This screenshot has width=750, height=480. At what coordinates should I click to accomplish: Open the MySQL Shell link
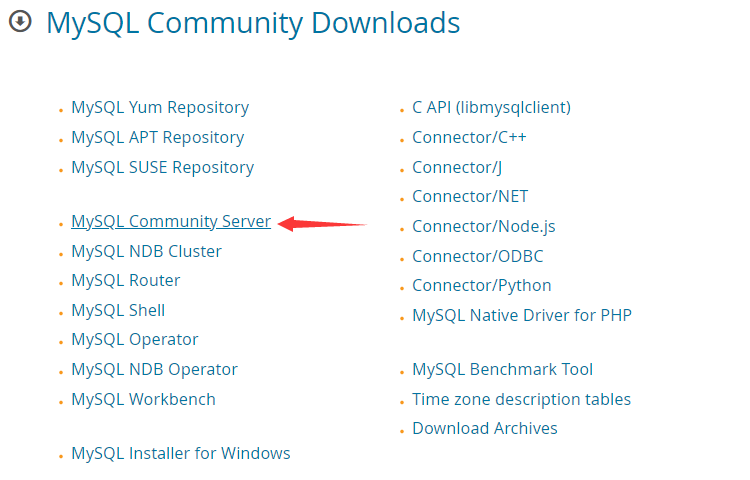pos(118,311)
